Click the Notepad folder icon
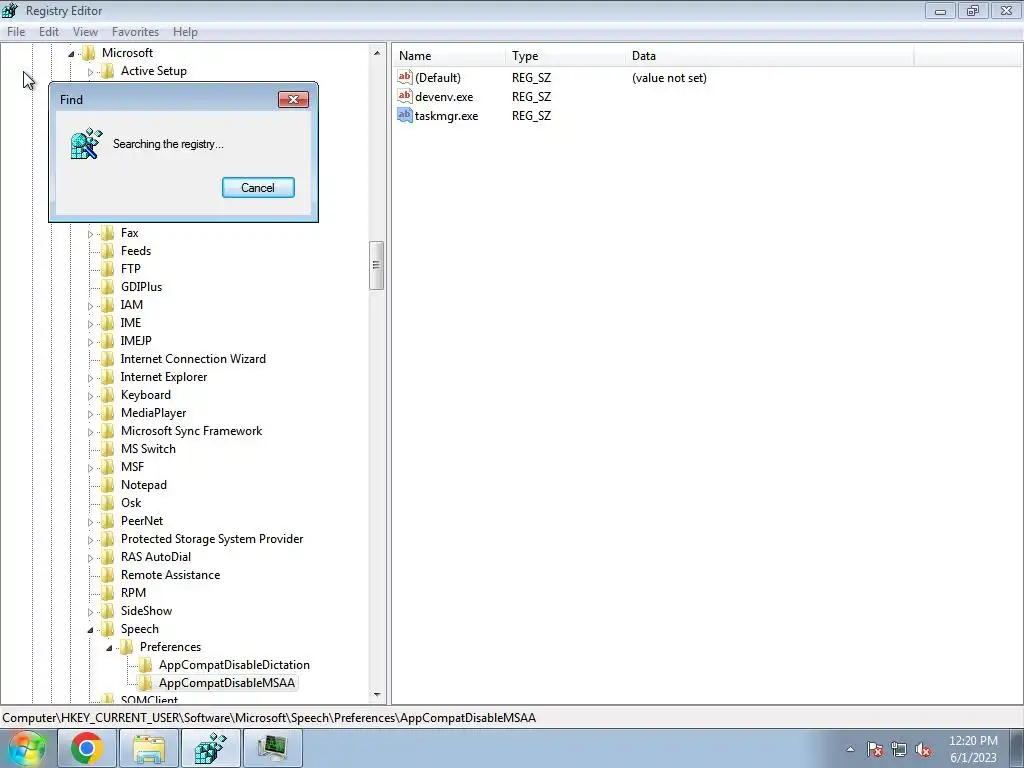 pyautogui.click(x=108, y=485)
